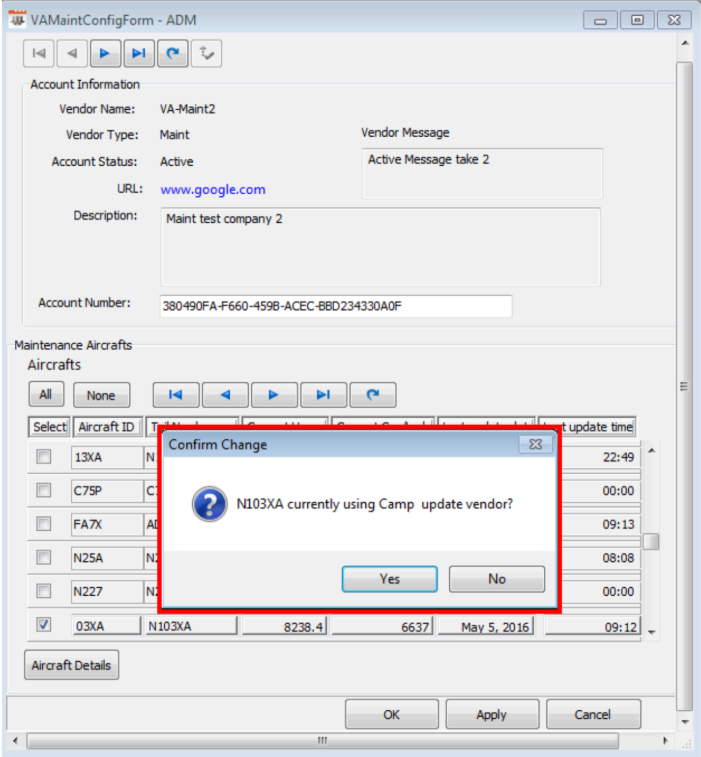
Task: Click inside the Account Number field
Action: click(x=335, y=306)
